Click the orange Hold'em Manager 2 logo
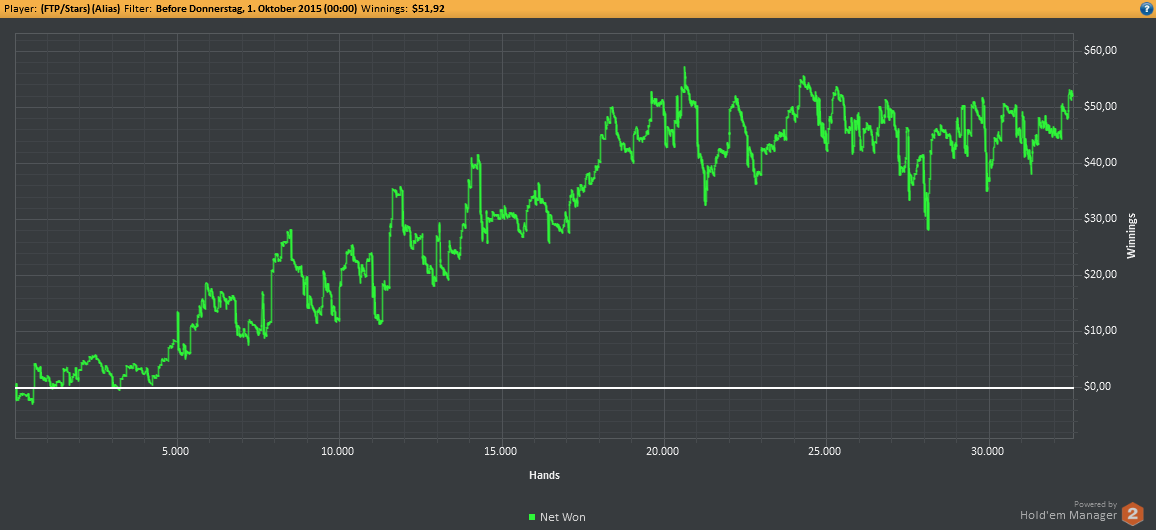Viewport: 1156px width, 530px height. tap(1132, 514)
